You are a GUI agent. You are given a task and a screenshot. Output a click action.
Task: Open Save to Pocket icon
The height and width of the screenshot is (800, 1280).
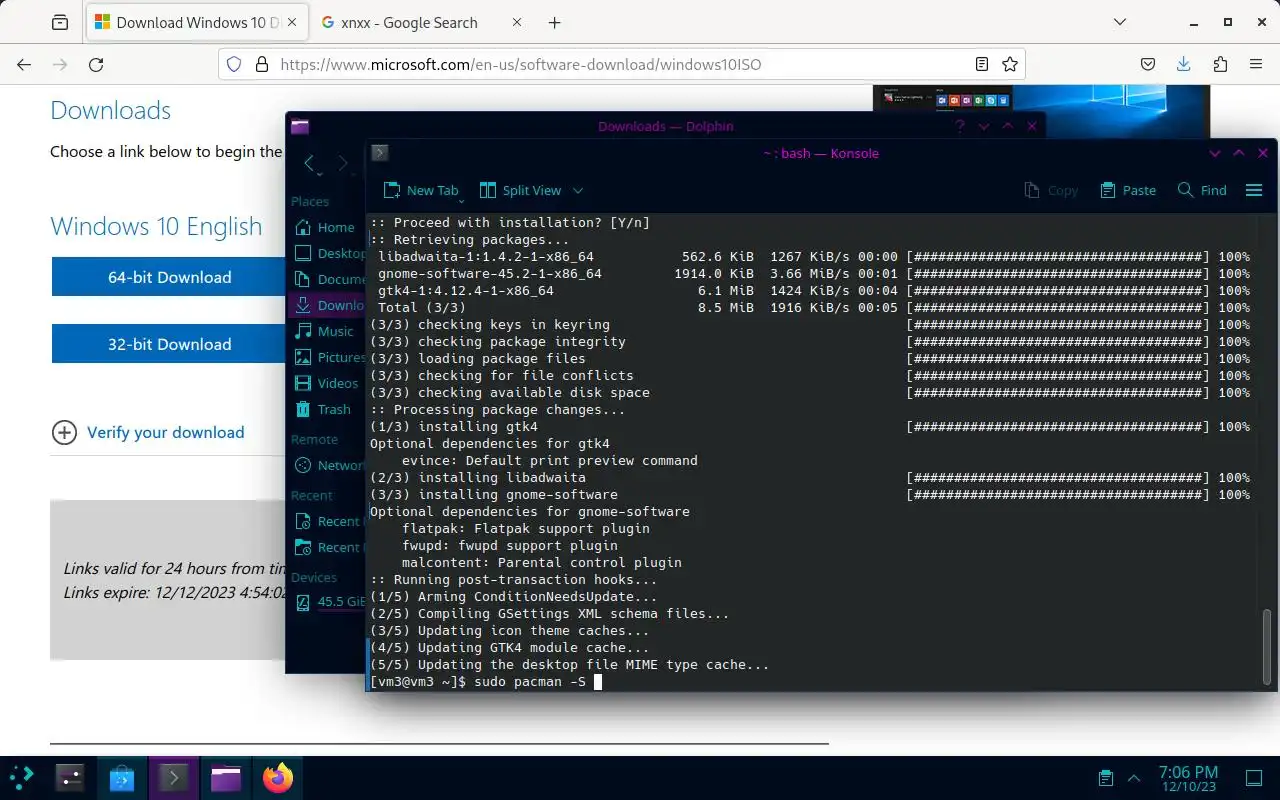click(1148, 64)
